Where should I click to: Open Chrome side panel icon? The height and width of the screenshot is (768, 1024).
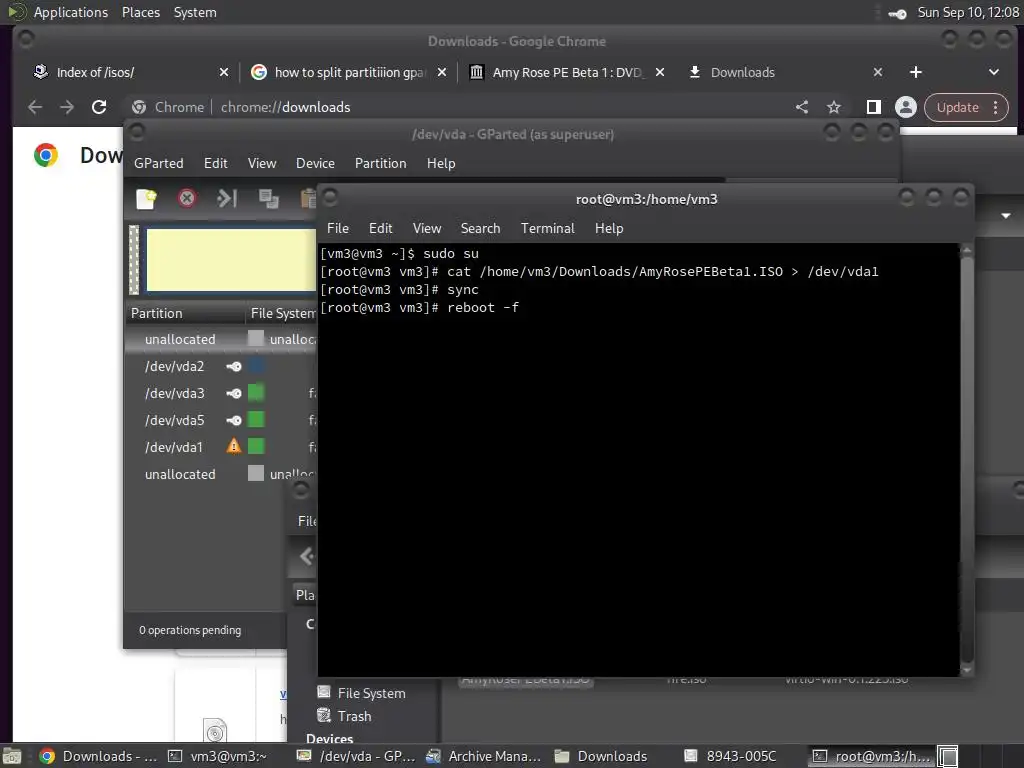coord(873,107)
